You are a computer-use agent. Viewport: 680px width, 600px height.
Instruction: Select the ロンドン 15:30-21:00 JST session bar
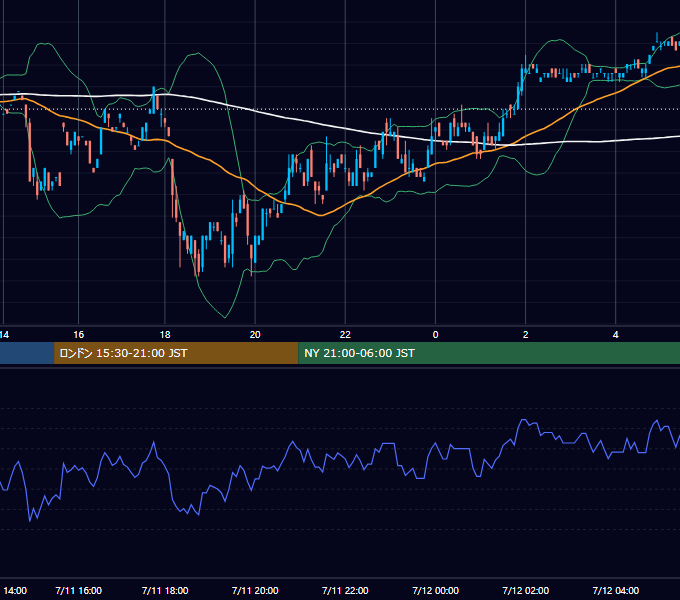(x=176, y=353)
